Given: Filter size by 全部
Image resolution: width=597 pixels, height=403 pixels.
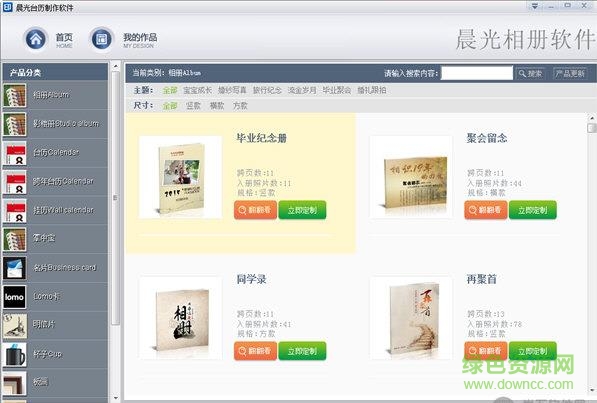Looking at the screenshot, I should 170,106.
